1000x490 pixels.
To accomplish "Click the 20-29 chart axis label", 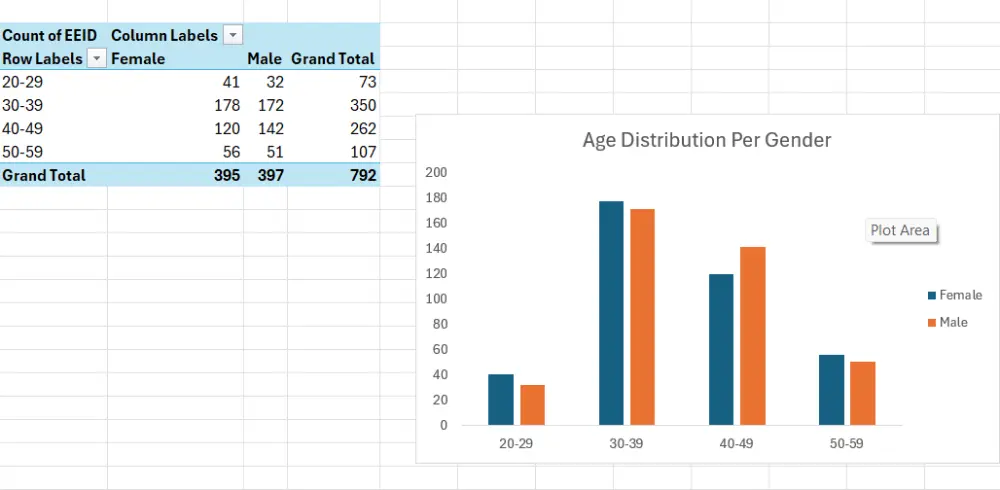I will coord(516,443).
